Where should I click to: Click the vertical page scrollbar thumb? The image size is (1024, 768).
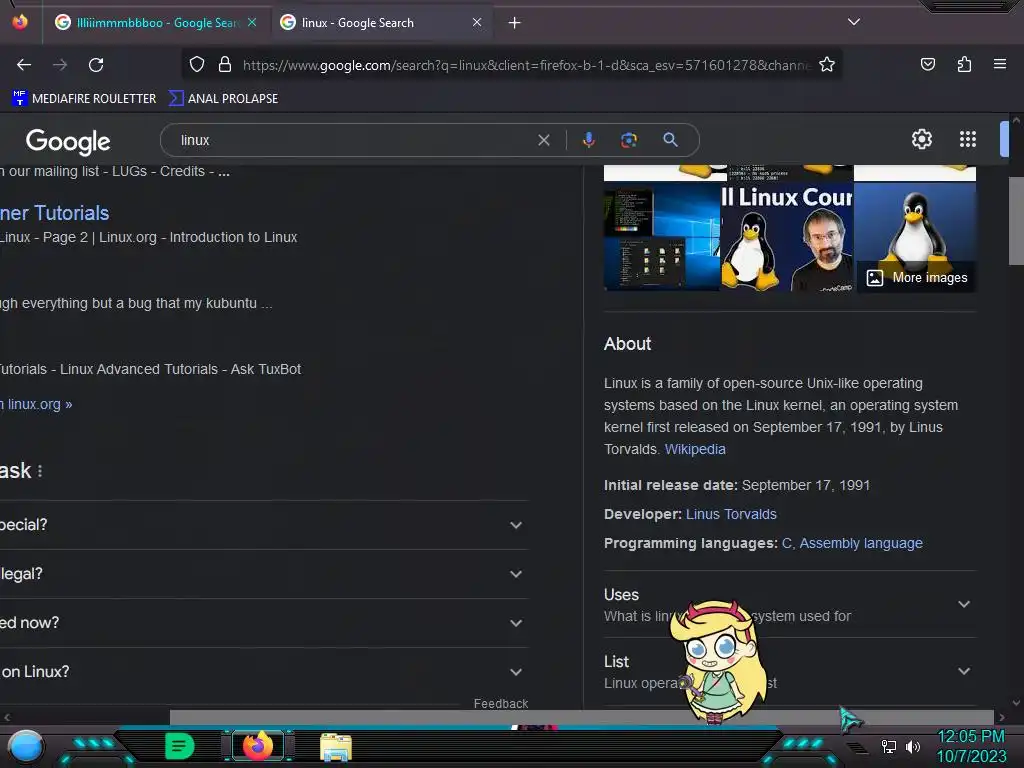(x=1016, y=219)
